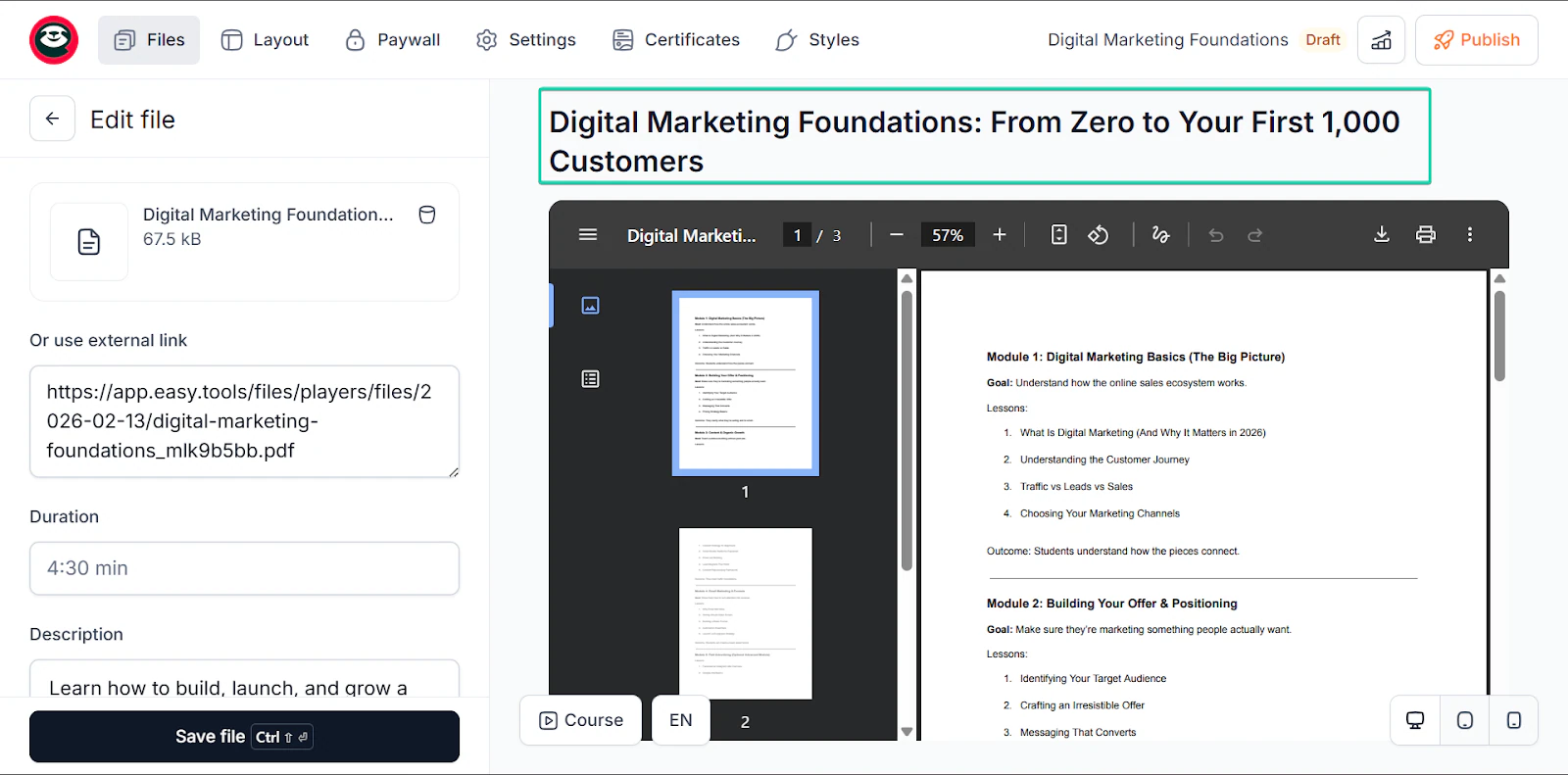Click the PDF zoom out minus icon
This screenshot has width=1568, height=775.
[x=896, y=235]
